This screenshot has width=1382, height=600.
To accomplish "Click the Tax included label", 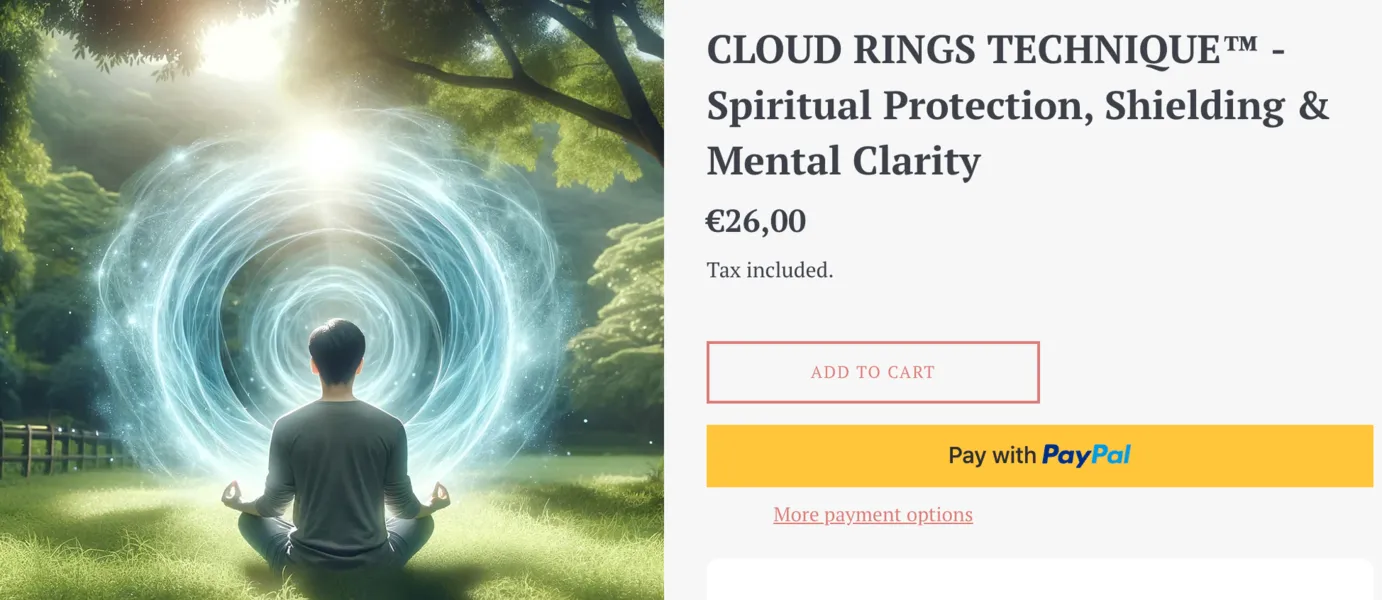I will (769, 270).
